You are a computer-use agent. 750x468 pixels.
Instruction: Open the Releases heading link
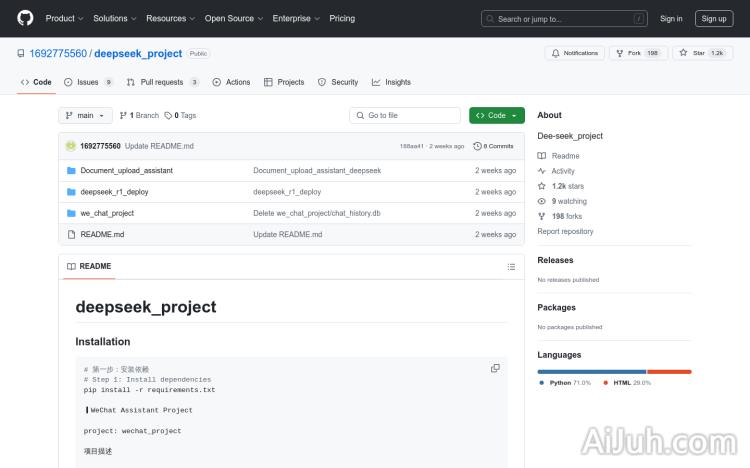tap(555, 260)
